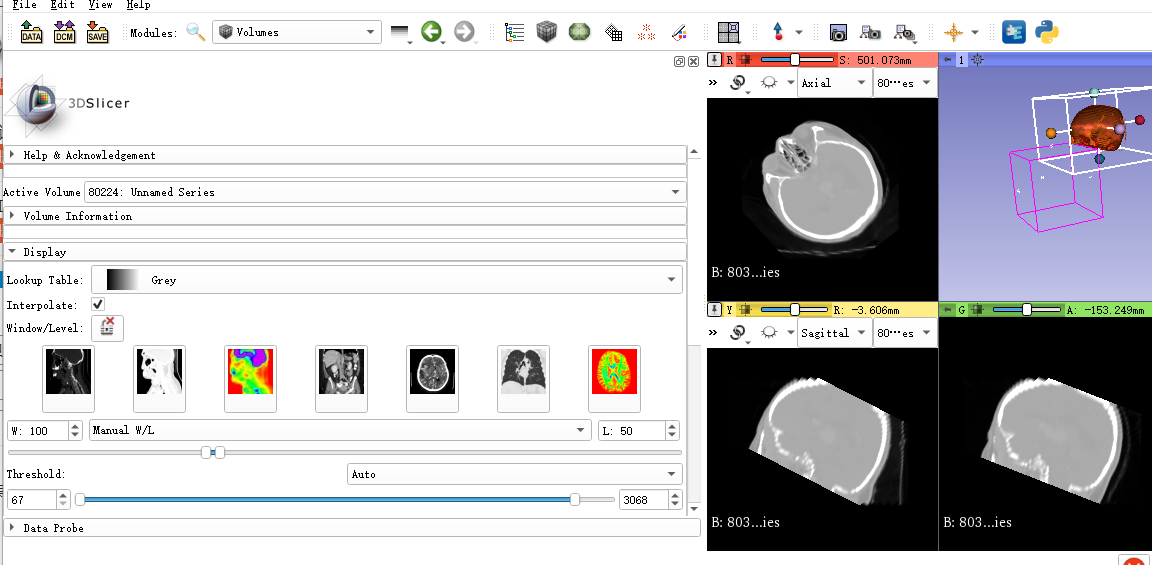Open the Volume Rendering cube icon
The height and width of the screenshot is (565, 1152).
pyautogui.click(x=547, y=32)
